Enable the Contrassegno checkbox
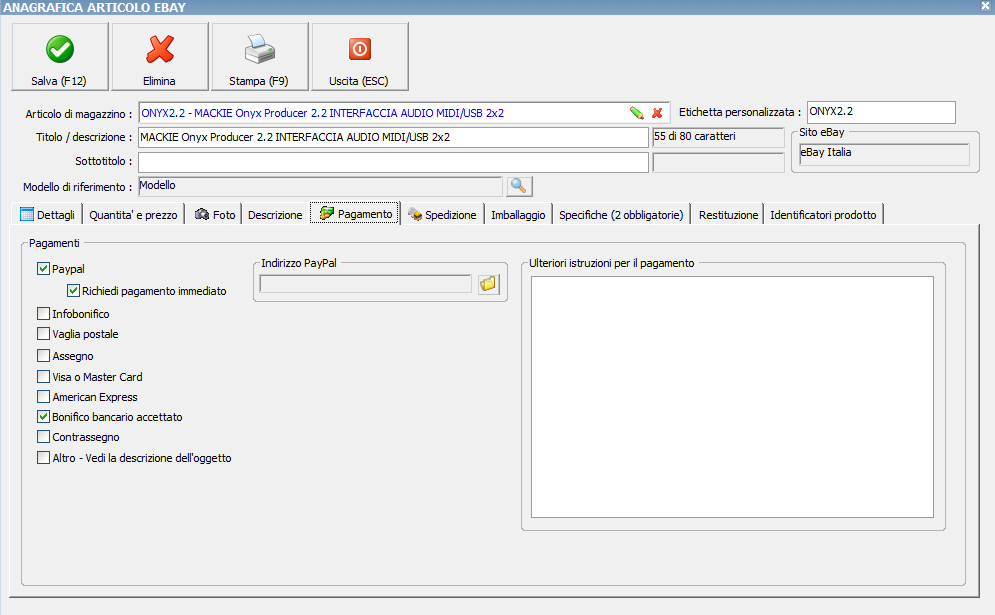Viewport: 995px width, 615px height. point(43,437)
